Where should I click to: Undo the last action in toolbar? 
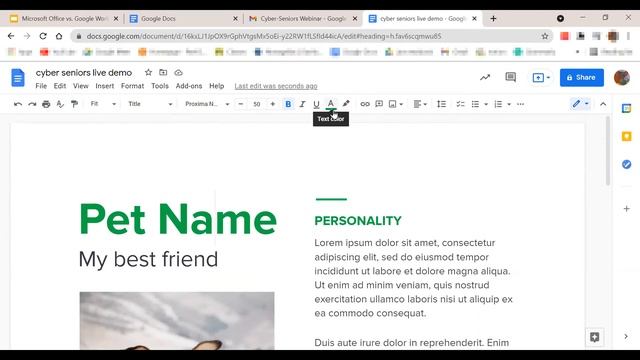[x=18, y=104]
